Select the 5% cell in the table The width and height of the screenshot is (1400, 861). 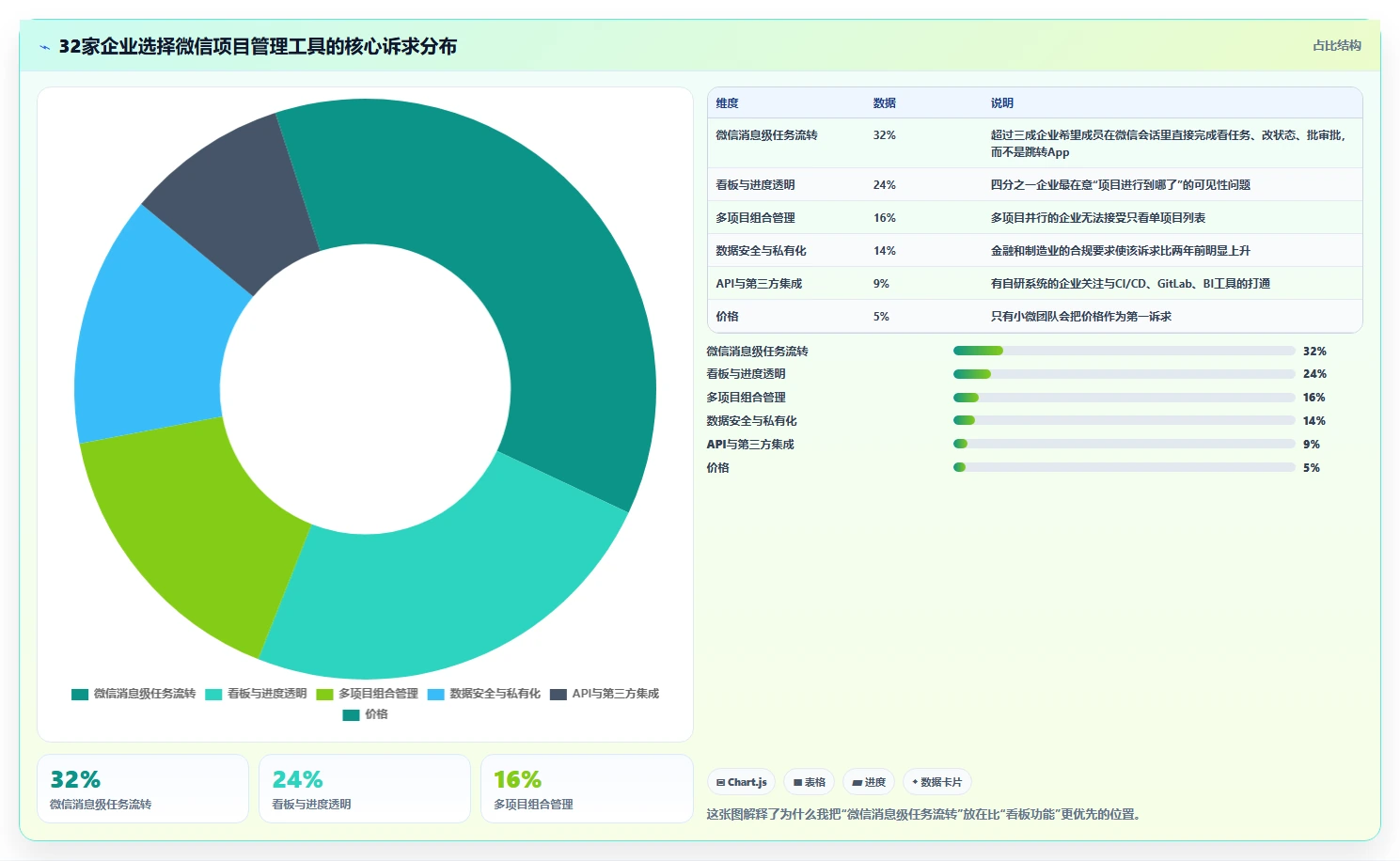click(x=881, y=317)
